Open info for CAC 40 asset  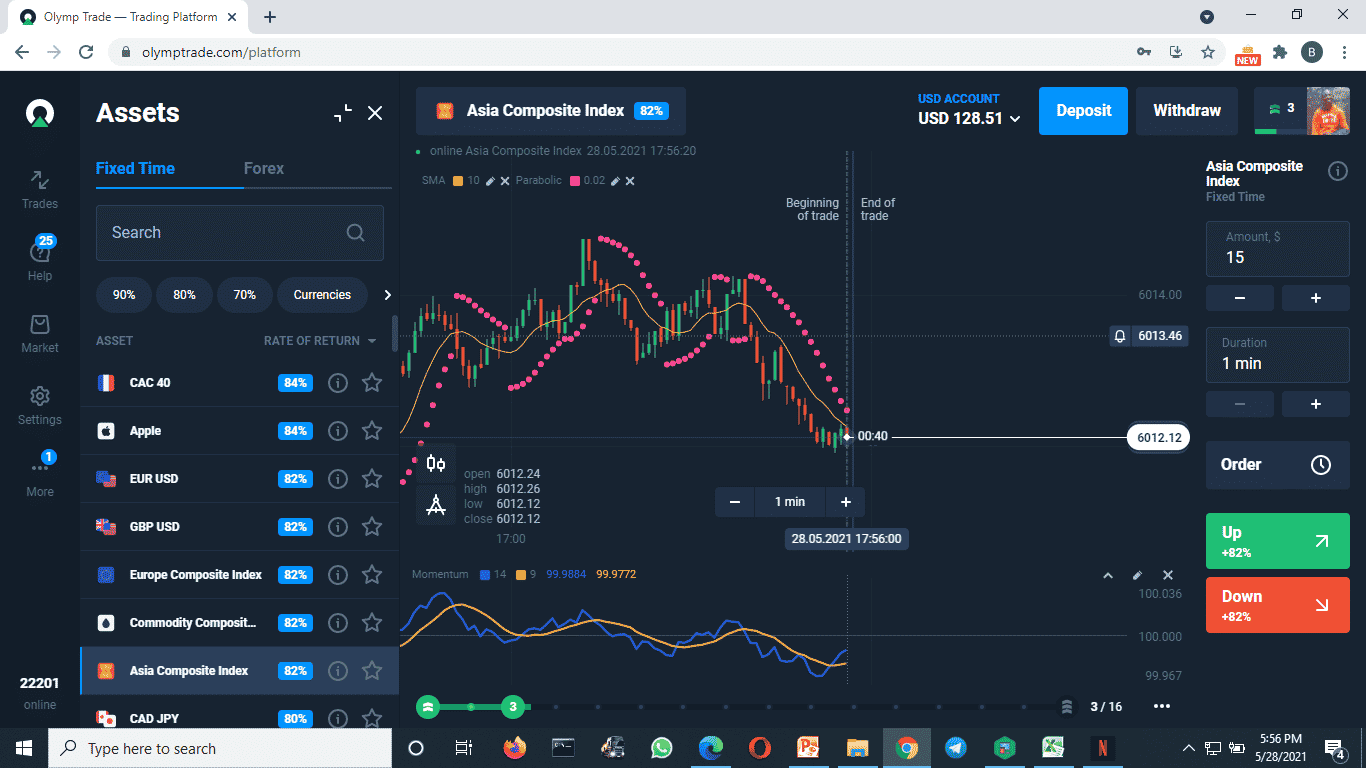(338, 383)
